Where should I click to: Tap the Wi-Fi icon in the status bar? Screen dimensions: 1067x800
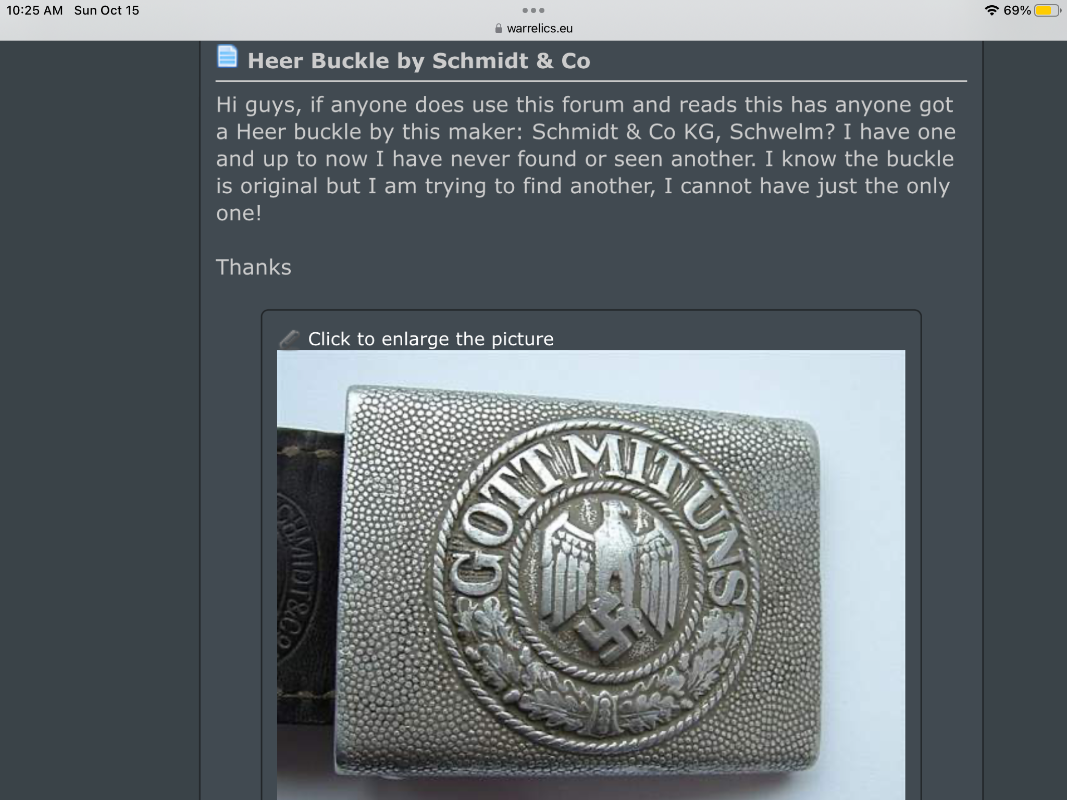point(992,9)
